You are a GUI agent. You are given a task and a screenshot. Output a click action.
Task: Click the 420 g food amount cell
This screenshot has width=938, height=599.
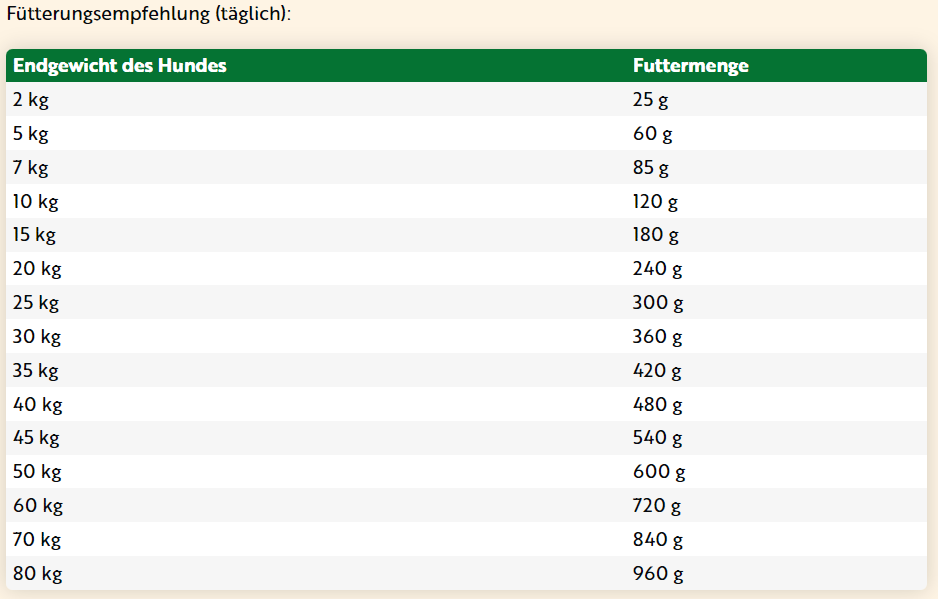657,371
